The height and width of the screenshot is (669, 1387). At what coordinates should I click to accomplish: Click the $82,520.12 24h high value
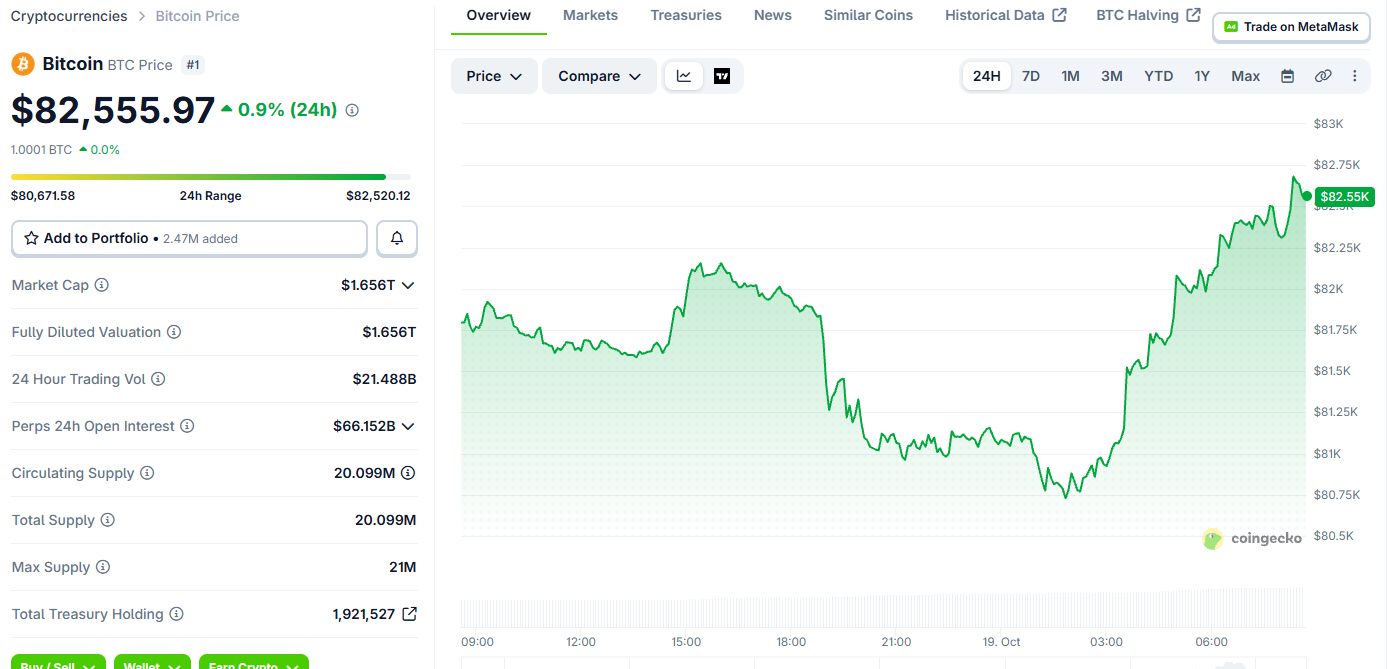tap(378, 196)
